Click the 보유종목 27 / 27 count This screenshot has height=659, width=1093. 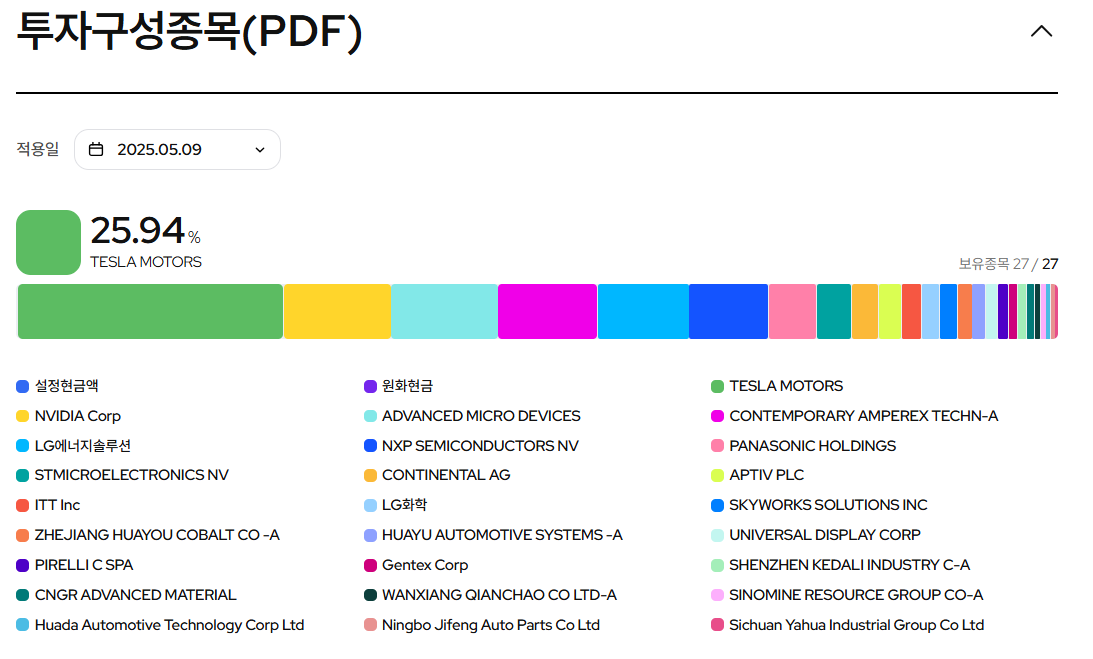(x=1008, y=264)
